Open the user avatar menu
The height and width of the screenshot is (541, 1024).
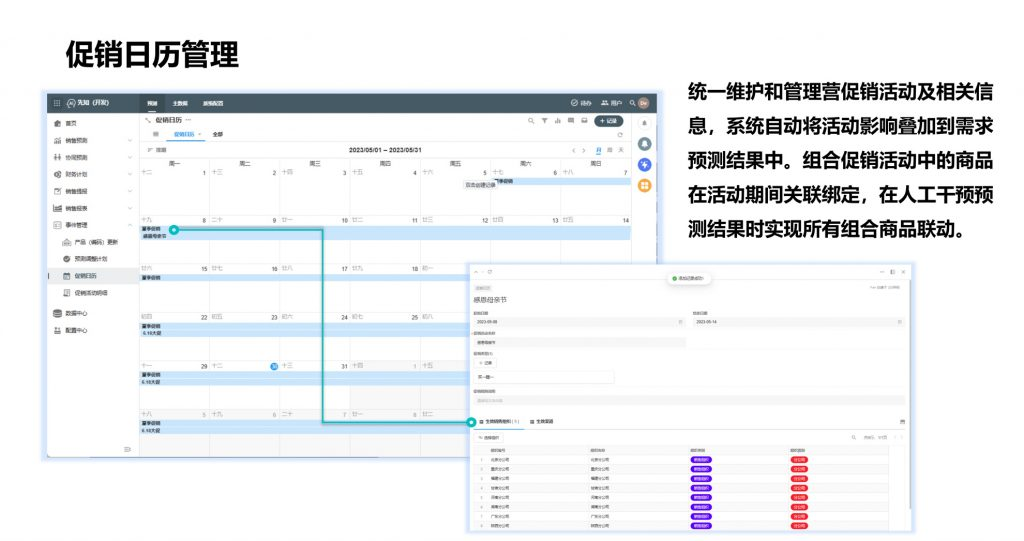click(644, 103)
